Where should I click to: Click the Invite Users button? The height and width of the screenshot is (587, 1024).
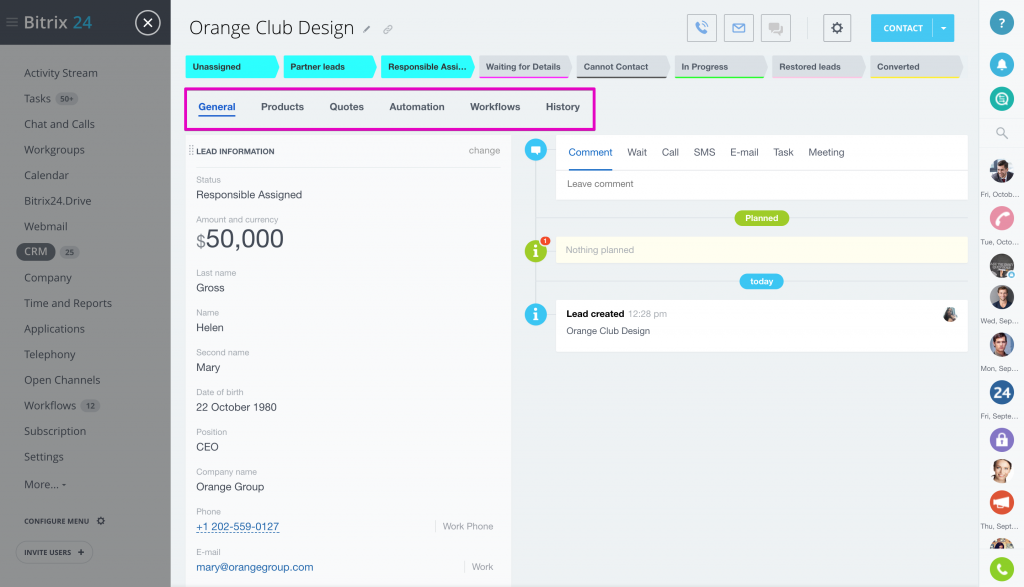(54, 552)
